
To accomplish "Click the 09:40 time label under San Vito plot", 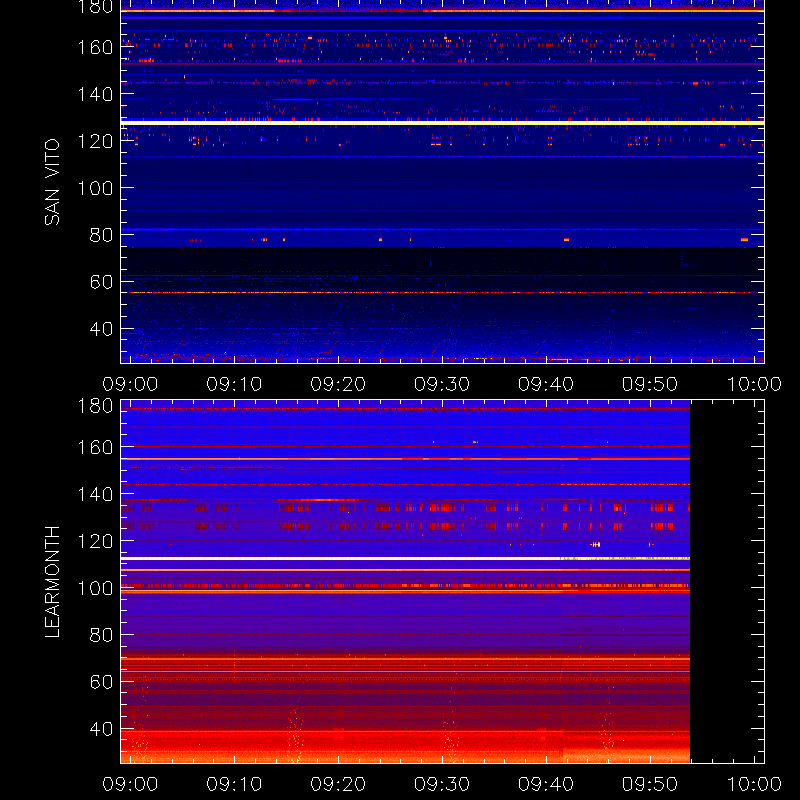I will point(546,384).
